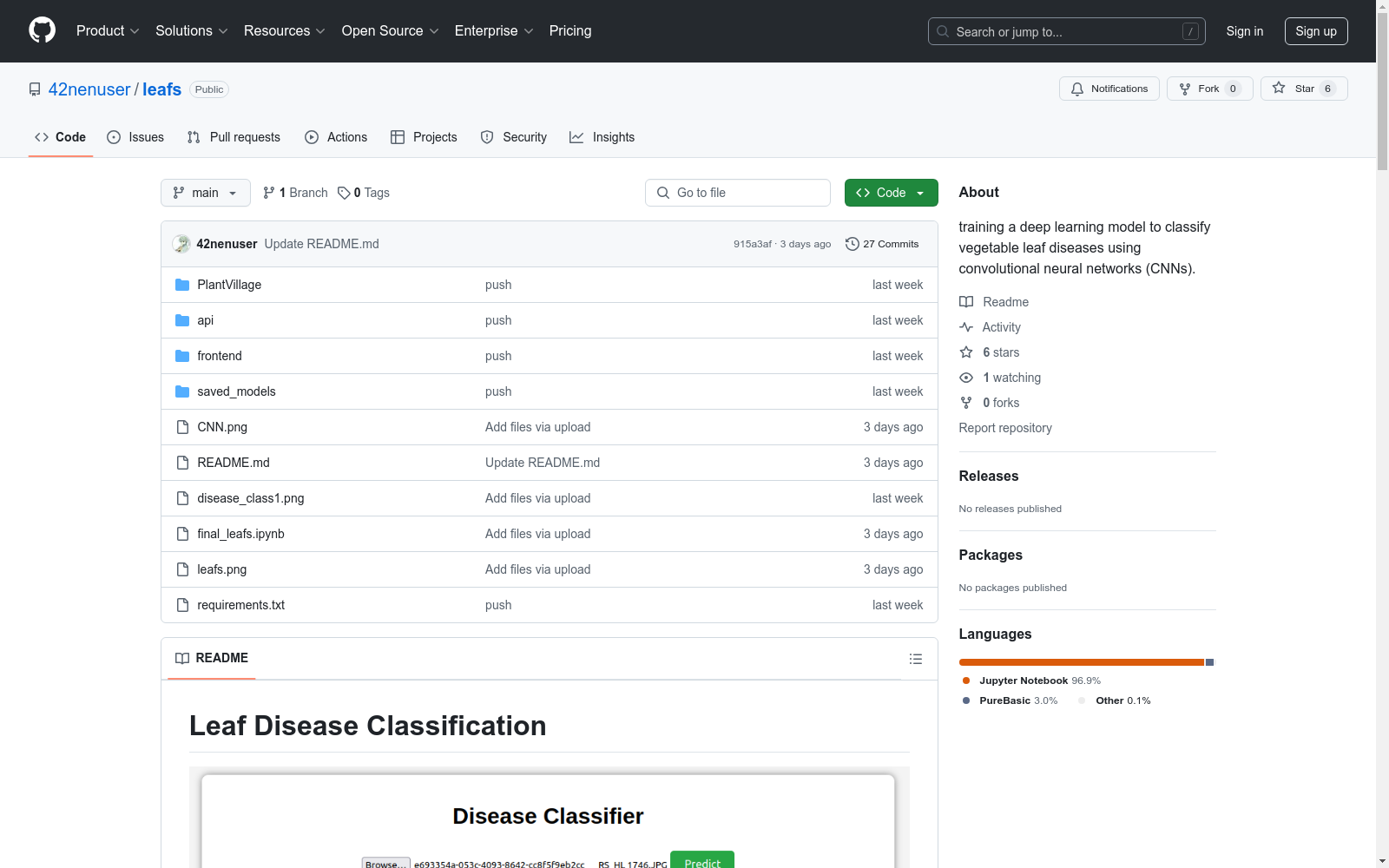The image size is (1389, 868).
Task: Expand the Solutions menu
Action: [x=192, y=30]
